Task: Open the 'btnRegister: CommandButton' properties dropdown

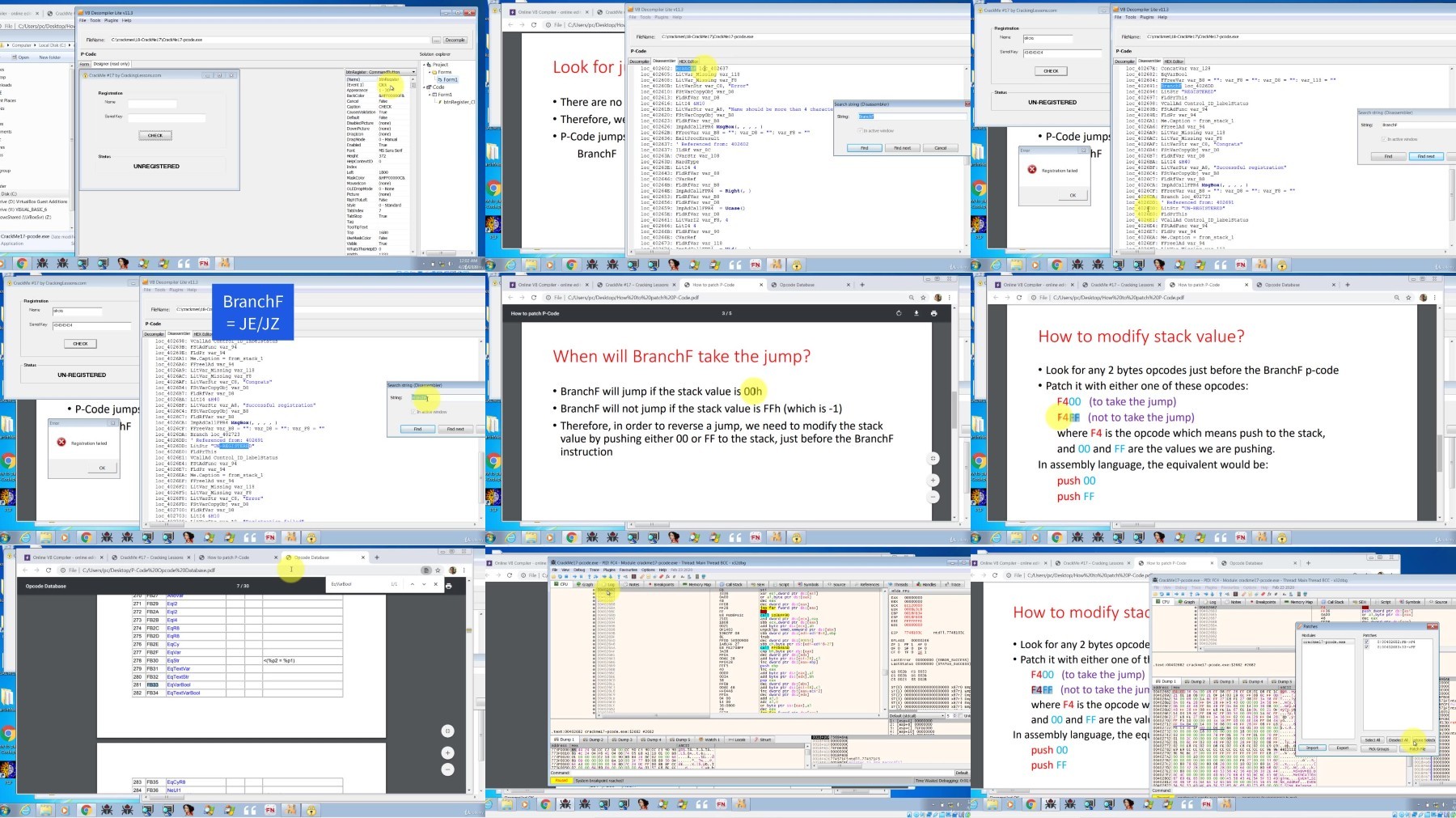Action: 413,72
